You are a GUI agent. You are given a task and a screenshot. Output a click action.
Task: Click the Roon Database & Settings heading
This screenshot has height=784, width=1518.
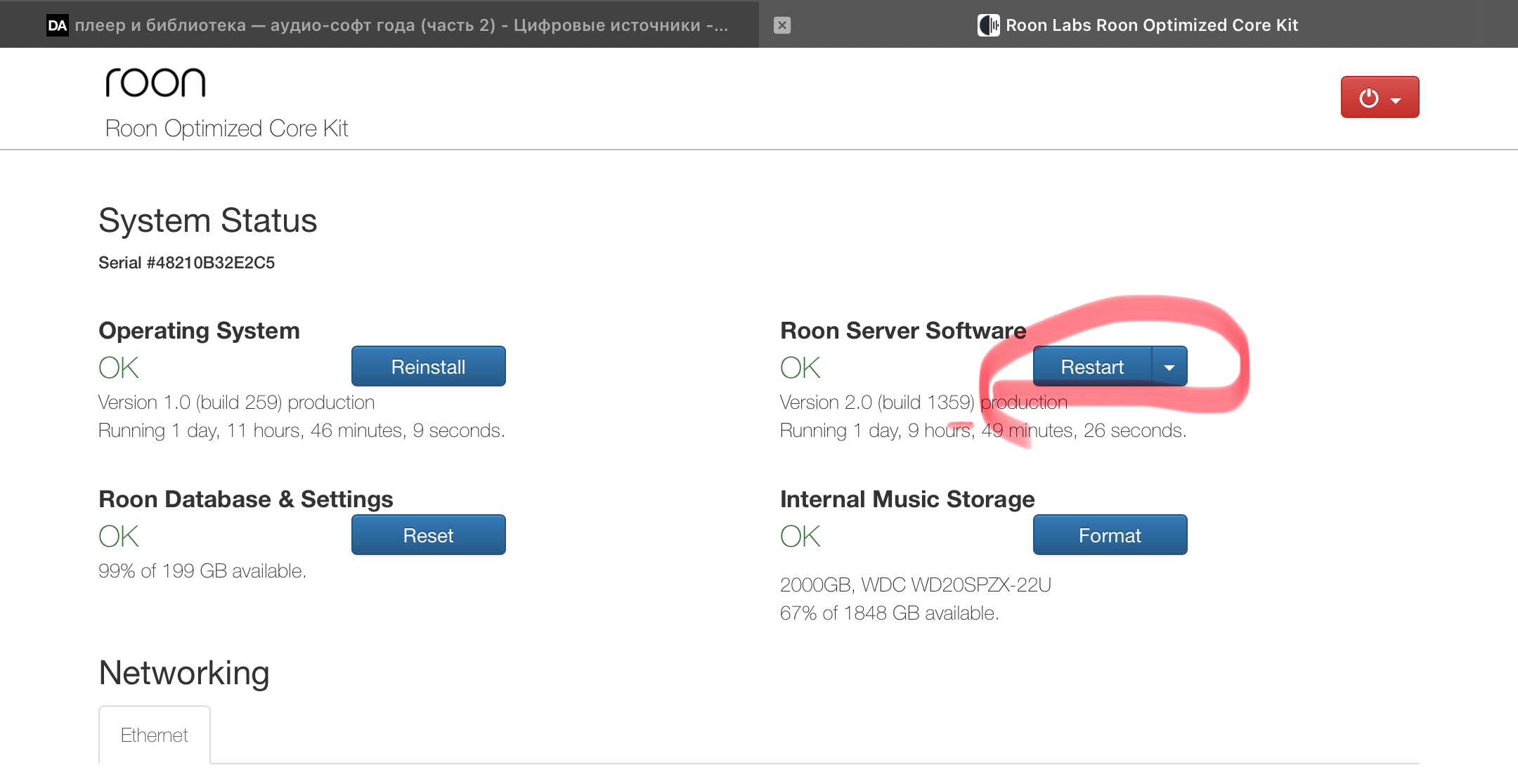[x=246, y=499]
